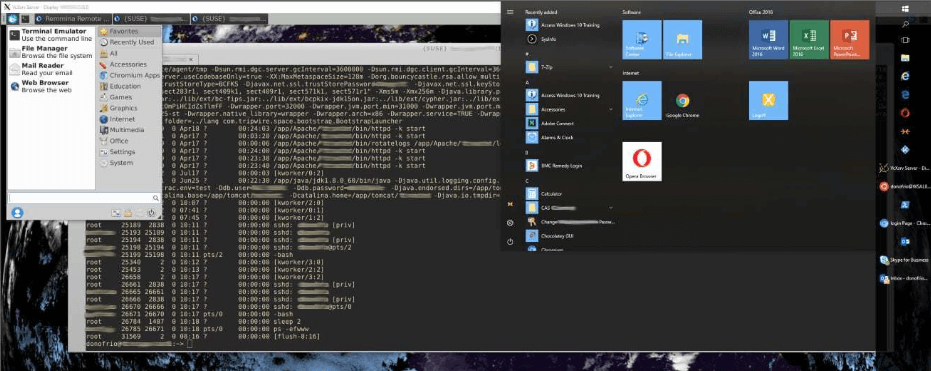
Task: Click the Logoff tile
Action: [x=768, y=100]
